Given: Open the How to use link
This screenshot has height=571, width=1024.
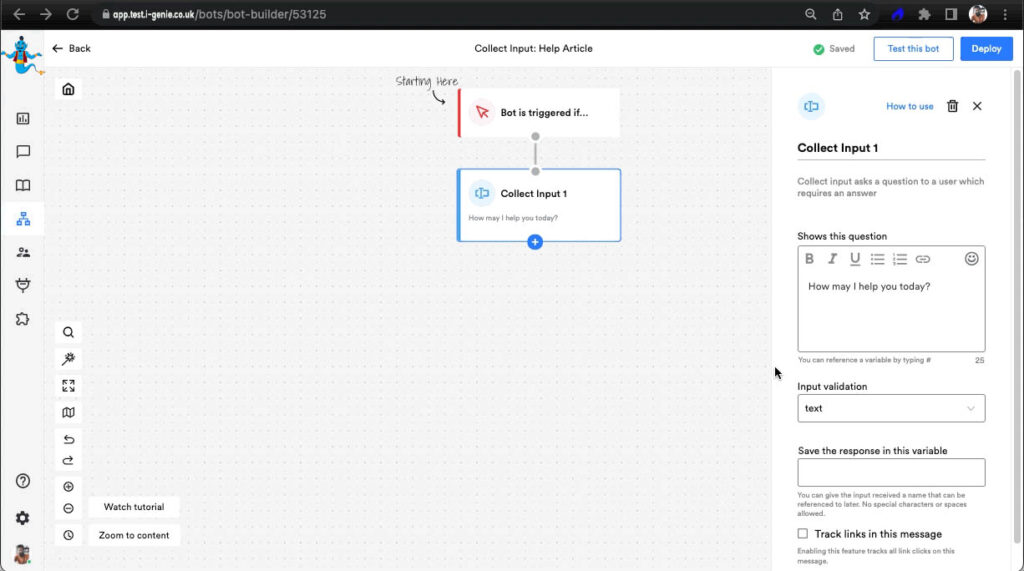Looking at the screenshot, I should coord(909,107).
